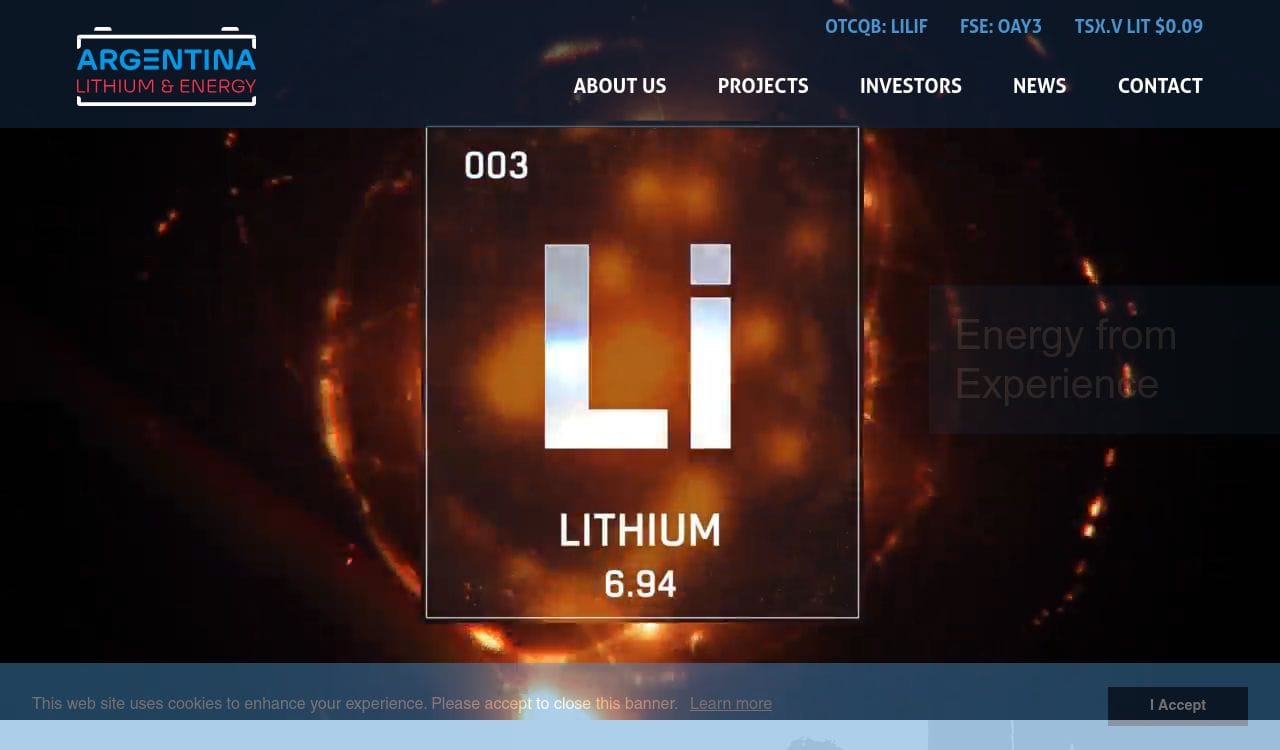
Task: Go to the Investors section
Action: [x=910, y=86]
